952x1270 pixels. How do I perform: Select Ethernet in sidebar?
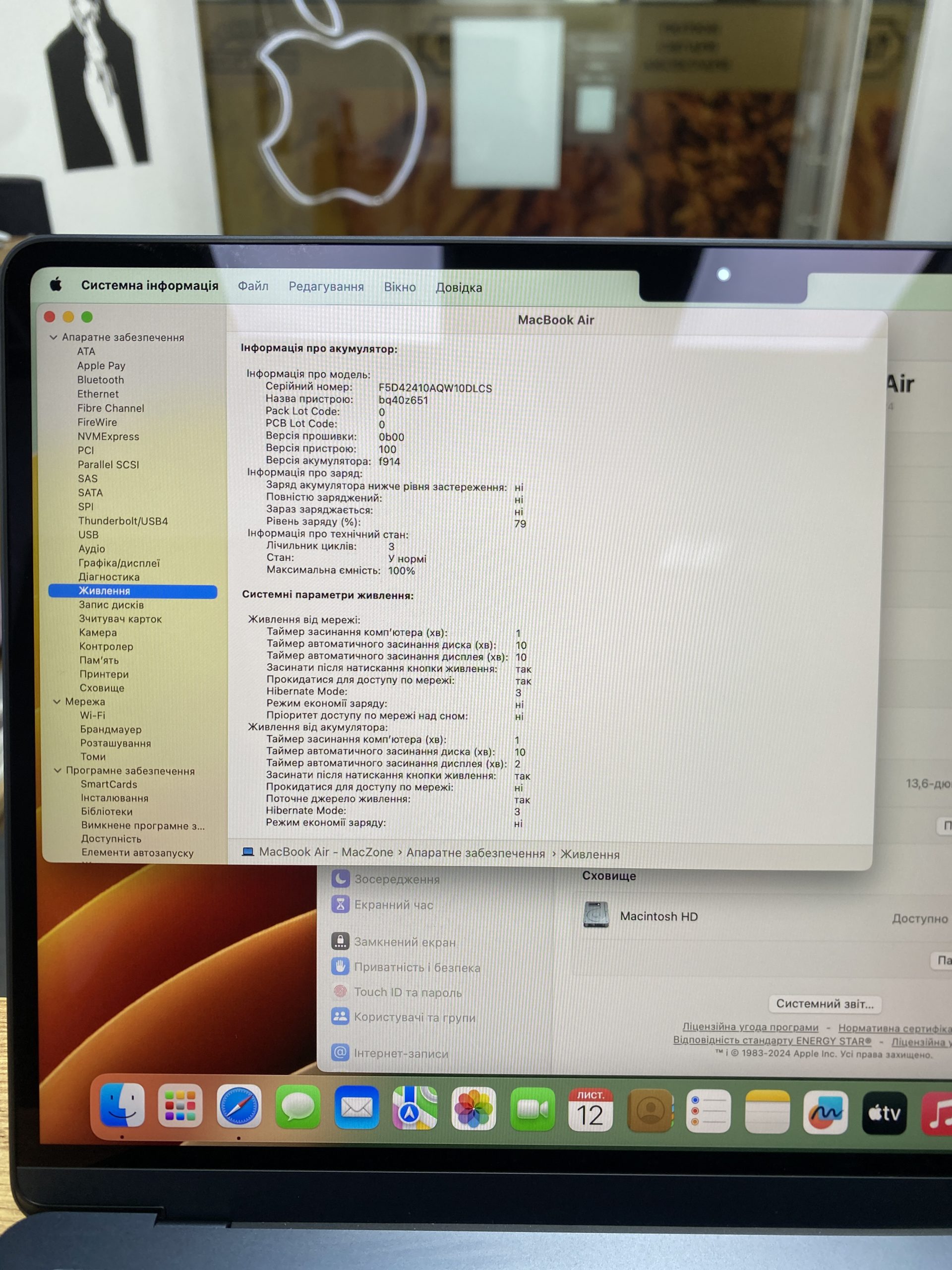click(98, 394)
